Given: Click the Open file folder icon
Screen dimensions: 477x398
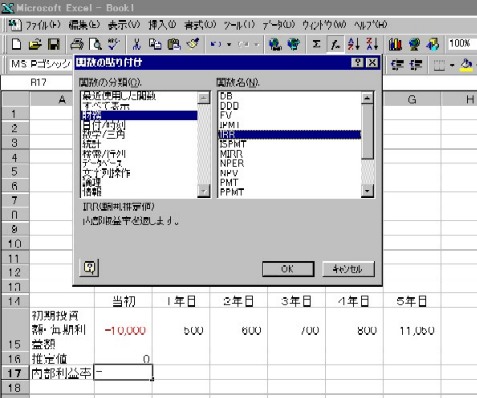Looking at the screenshot, I should pos(35,44).
